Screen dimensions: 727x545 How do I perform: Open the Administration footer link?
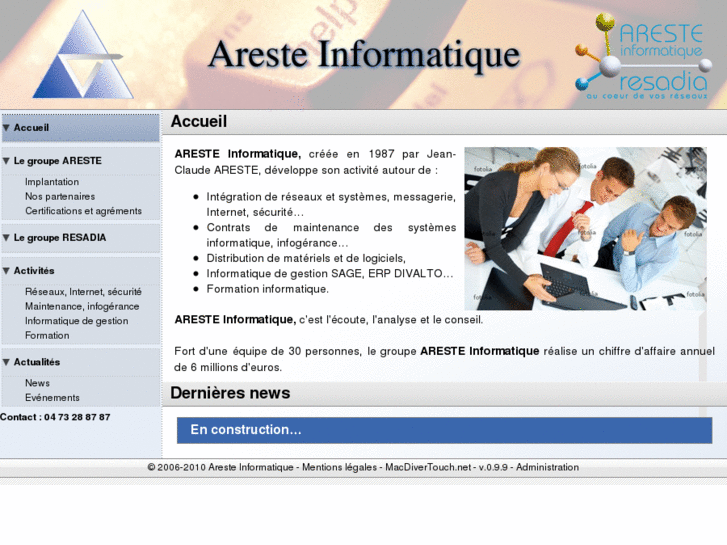point(548,467)
